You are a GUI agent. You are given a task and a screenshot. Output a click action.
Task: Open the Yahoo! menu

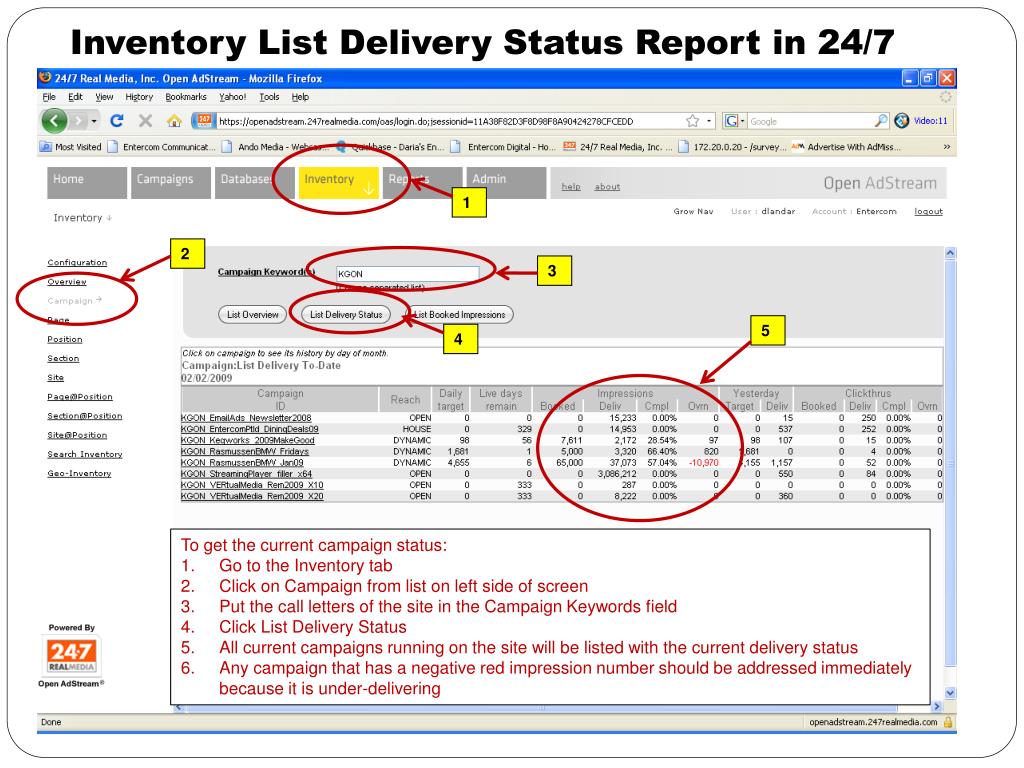[232, 97]
